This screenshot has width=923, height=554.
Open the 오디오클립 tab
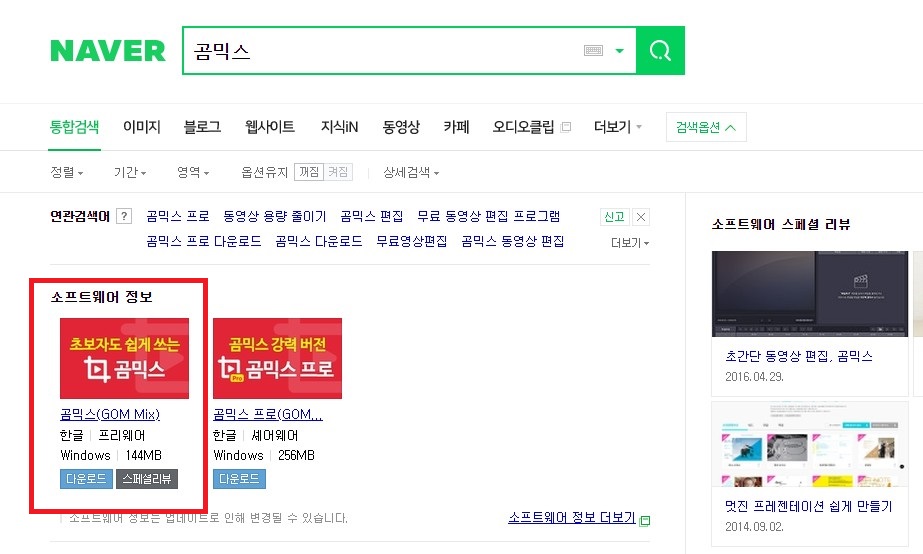click(x=523, y=127)
